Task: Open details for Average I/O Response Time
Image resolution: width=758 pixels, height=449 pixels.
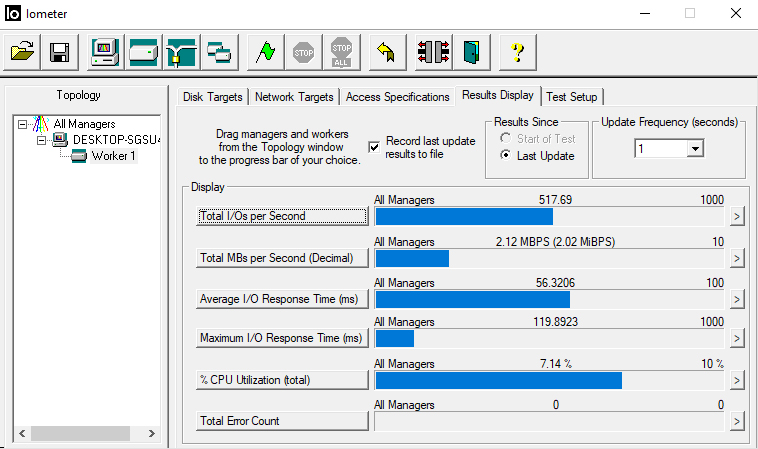Action: tap(736, 299)
